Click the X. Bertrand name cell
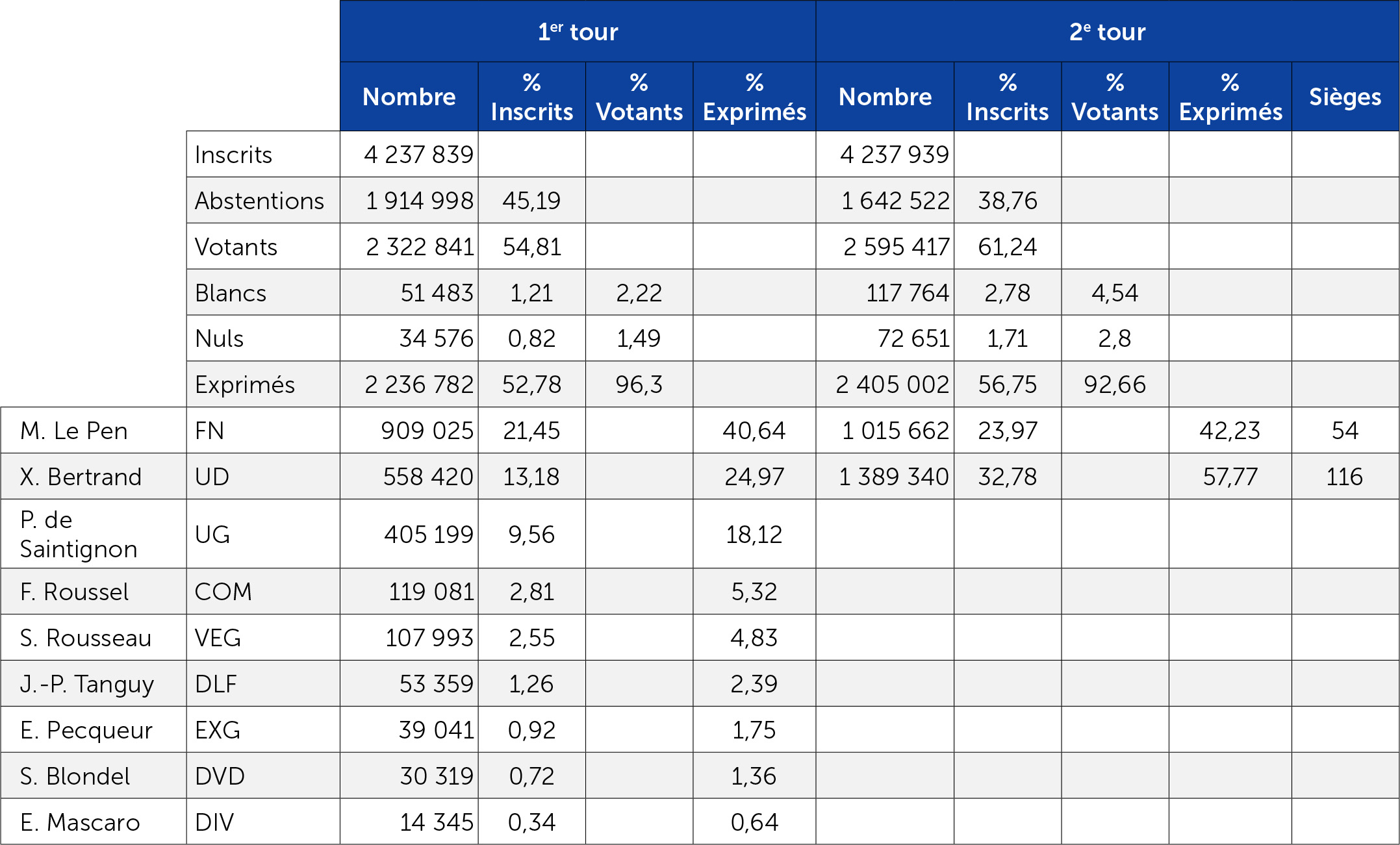 [x=94, y=476]
